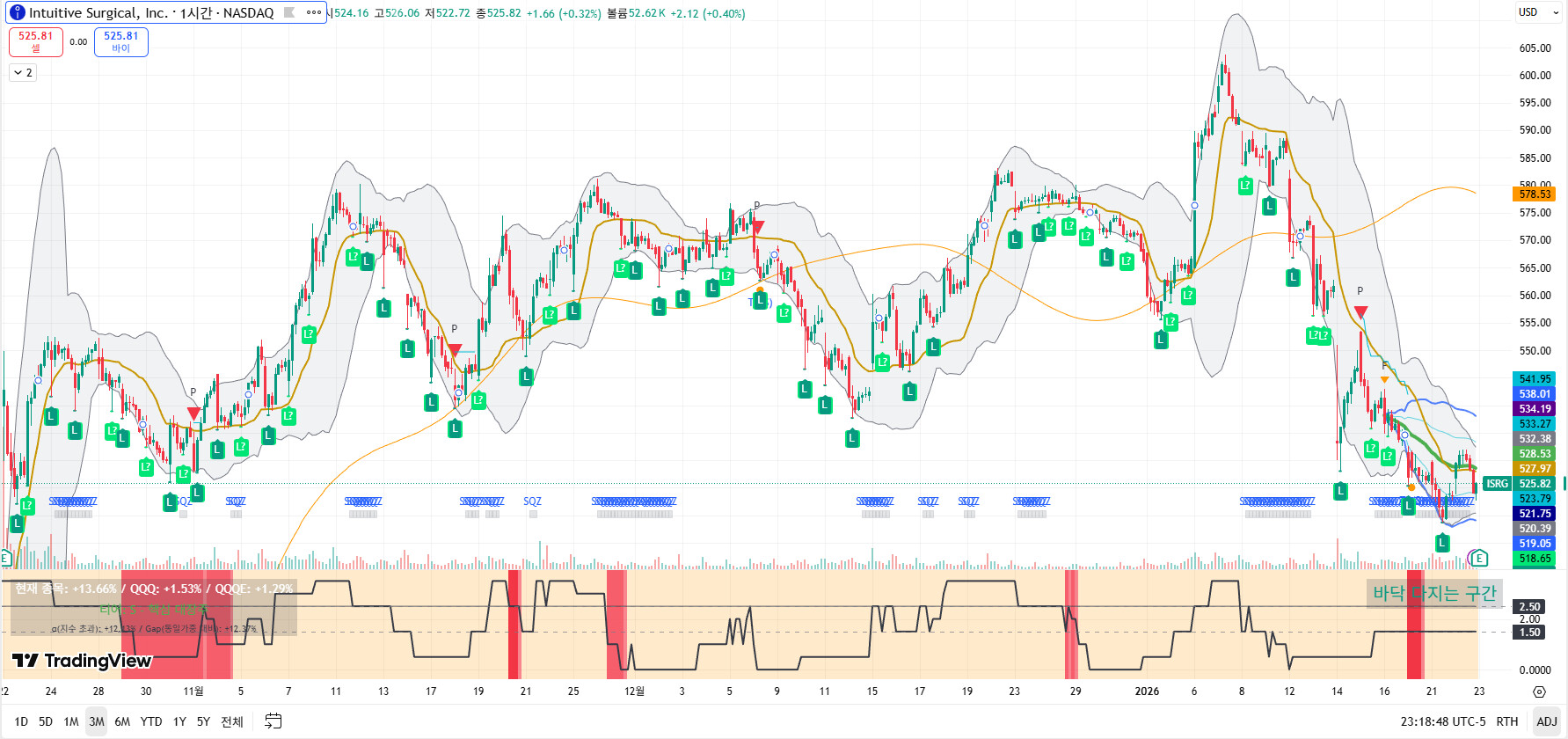This screenshot has width=1568, height=739.
Task: Click the purple 534.19 price label
Action: 1535,409
